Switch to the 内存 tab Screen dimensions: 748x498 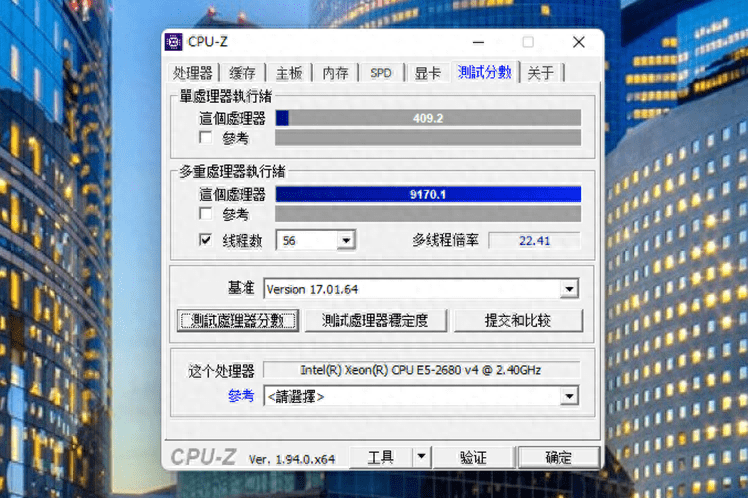click(335, 73)
